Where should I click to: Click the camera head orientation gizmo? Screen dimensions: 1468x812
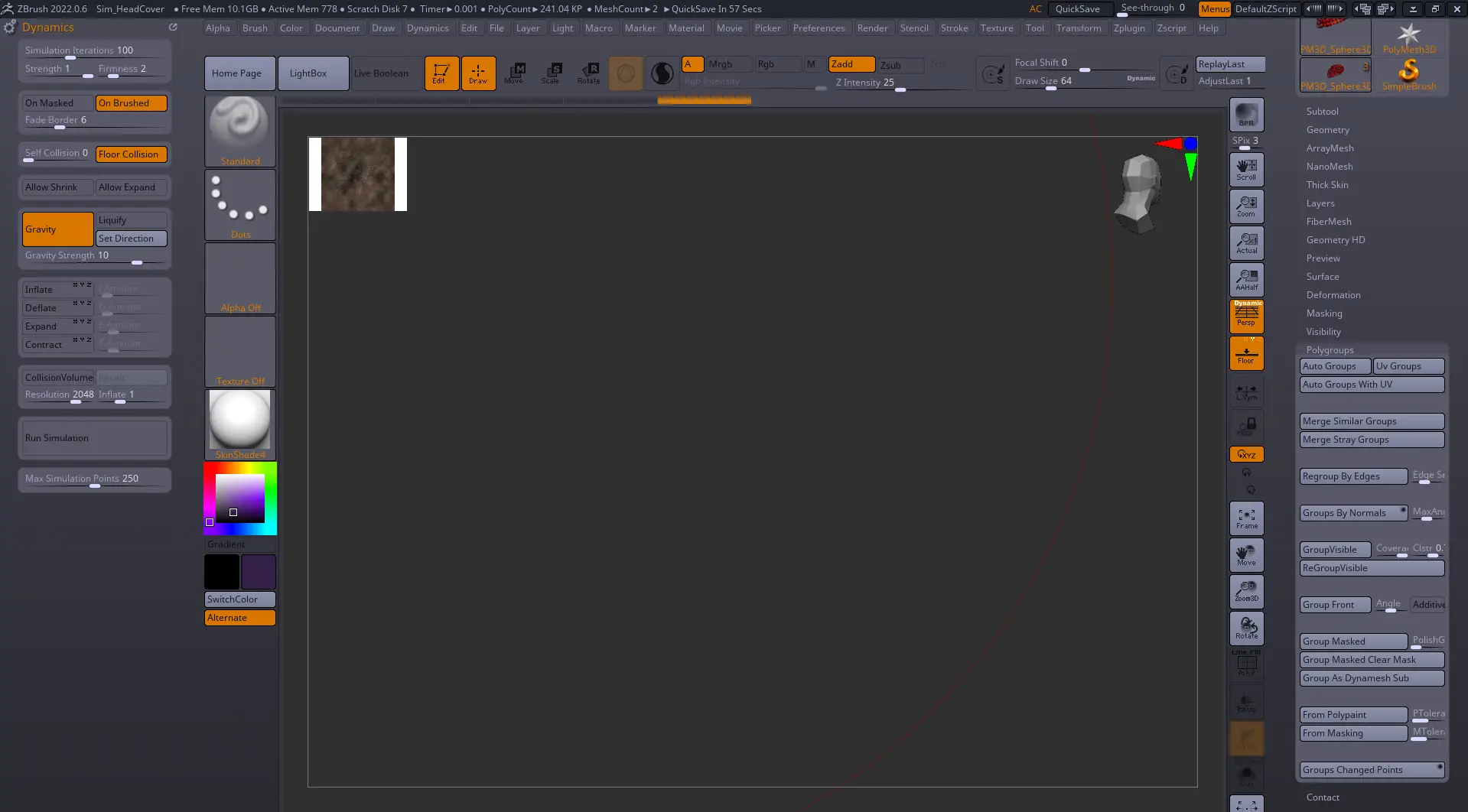pos(1140,194)
